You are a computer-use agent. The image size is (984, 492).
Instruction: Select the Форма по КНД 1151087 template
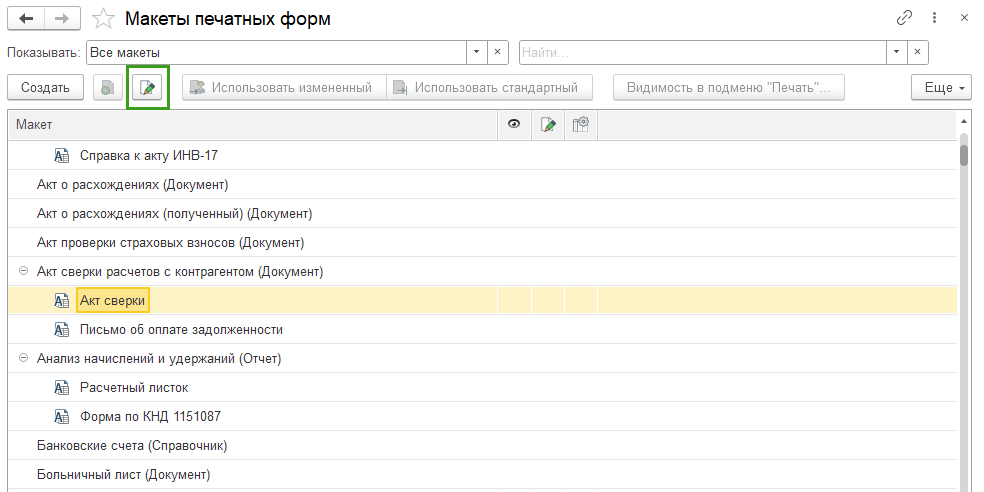pyautogui.click(x=483, y=417)
